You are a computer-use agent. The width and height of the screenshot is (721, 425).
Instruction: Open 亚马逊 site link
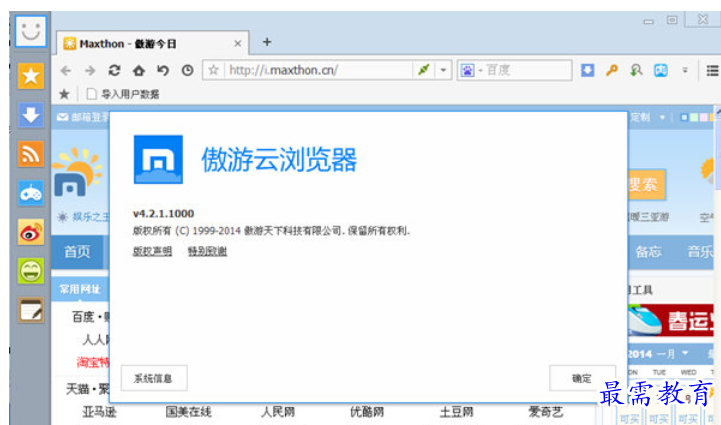coord(99,412)
